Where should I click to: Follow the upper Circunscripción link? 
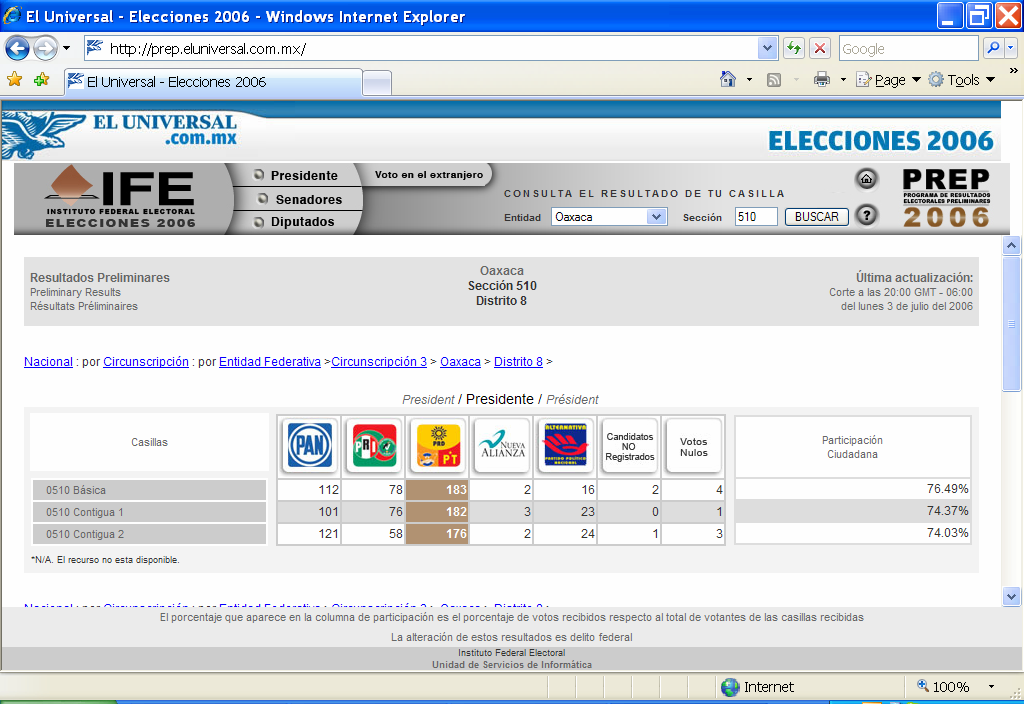pos(146,362)
